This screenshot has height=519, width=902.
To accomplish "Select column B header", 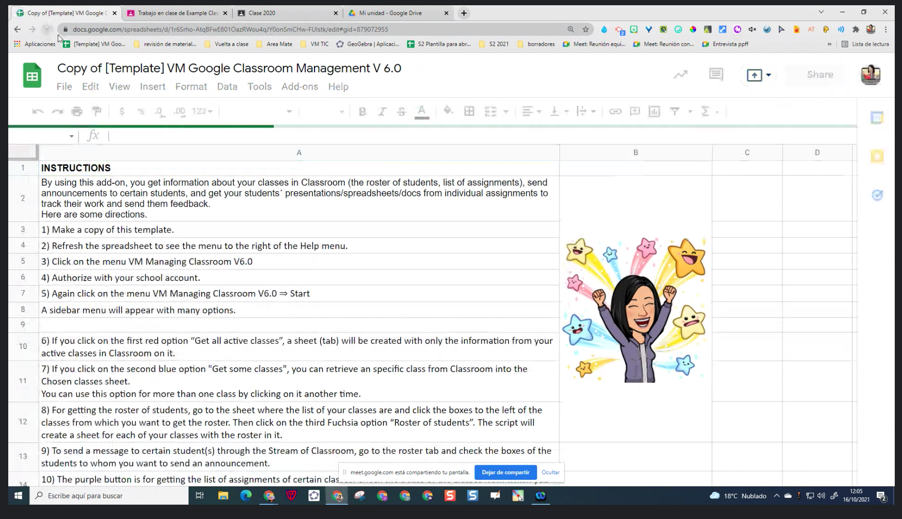I will click(636, 152).
